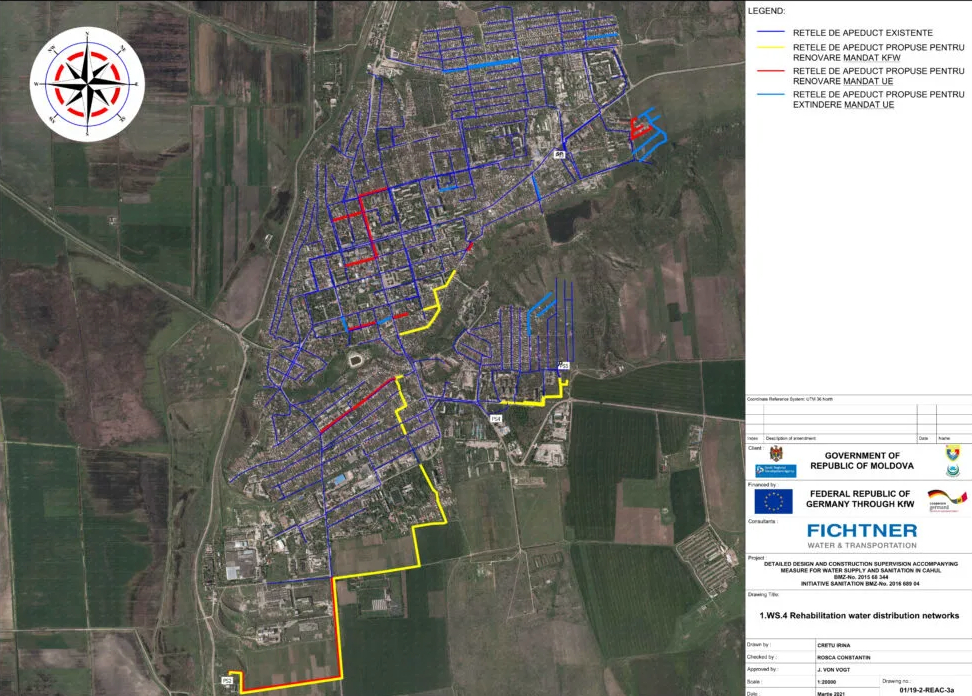This screenshot has width=972, height=696.
Task: Click the PS4 pump station label
Action: [495, 418]
